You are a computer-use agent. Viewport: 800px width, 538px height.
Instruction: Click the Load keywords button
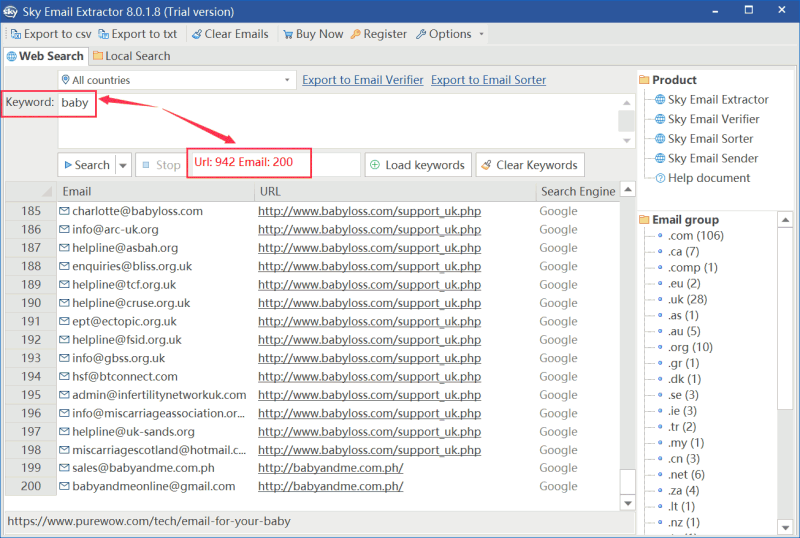(x=417, y=165)
